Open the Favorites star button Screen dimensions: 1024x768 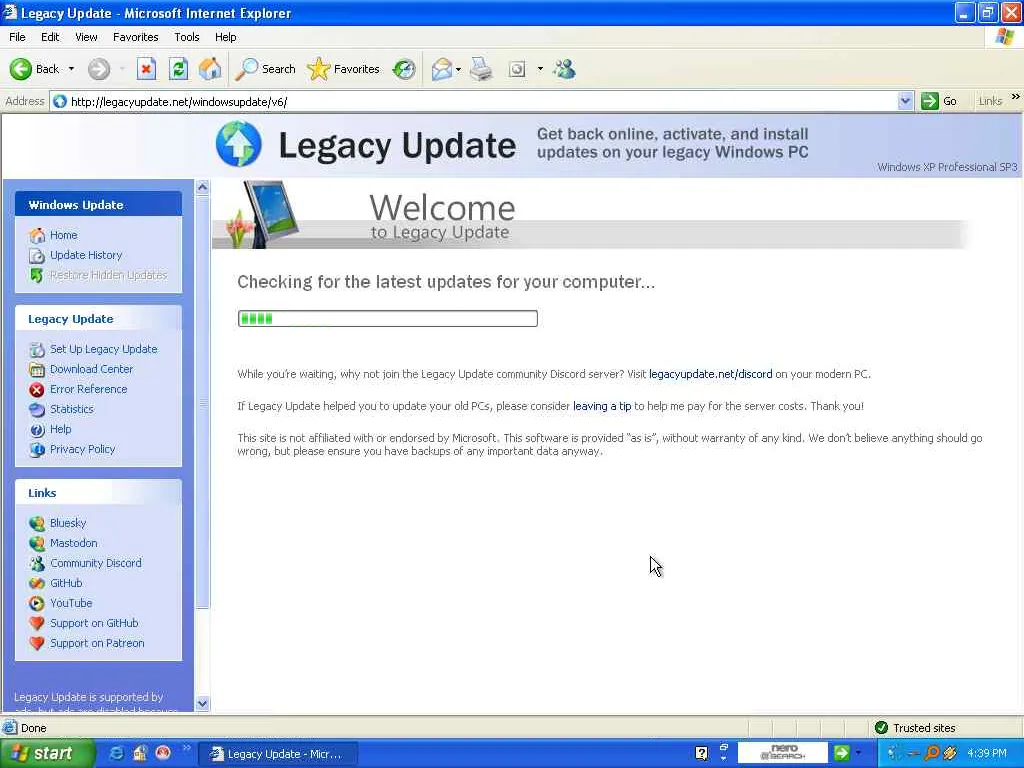(x=344, y=69)
